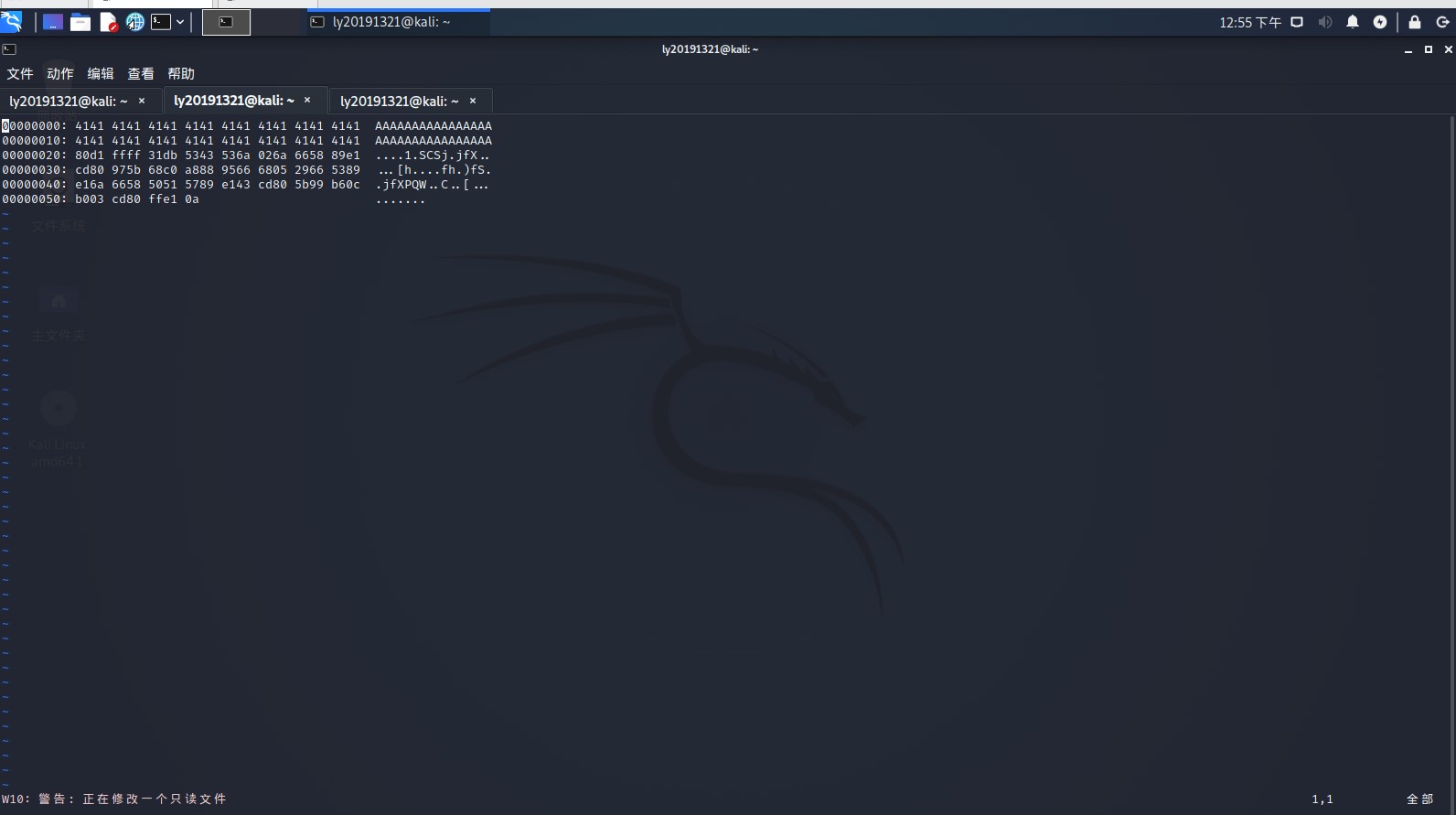Click the 全部 scroll position indicator

click(x=1420, y=799)
